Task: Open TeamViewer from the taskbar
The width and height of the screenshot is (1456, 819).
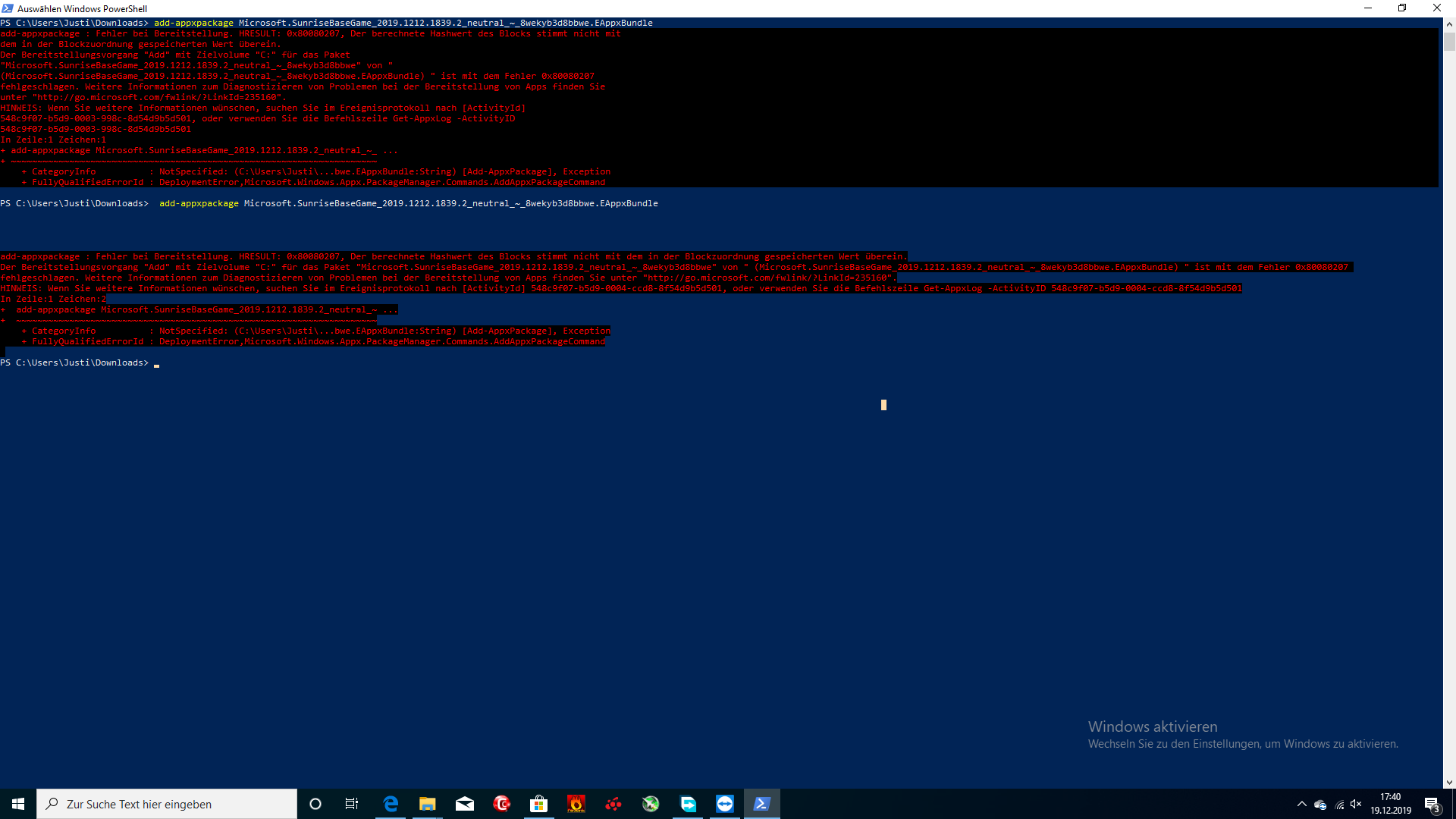Action: pos(725,804)
